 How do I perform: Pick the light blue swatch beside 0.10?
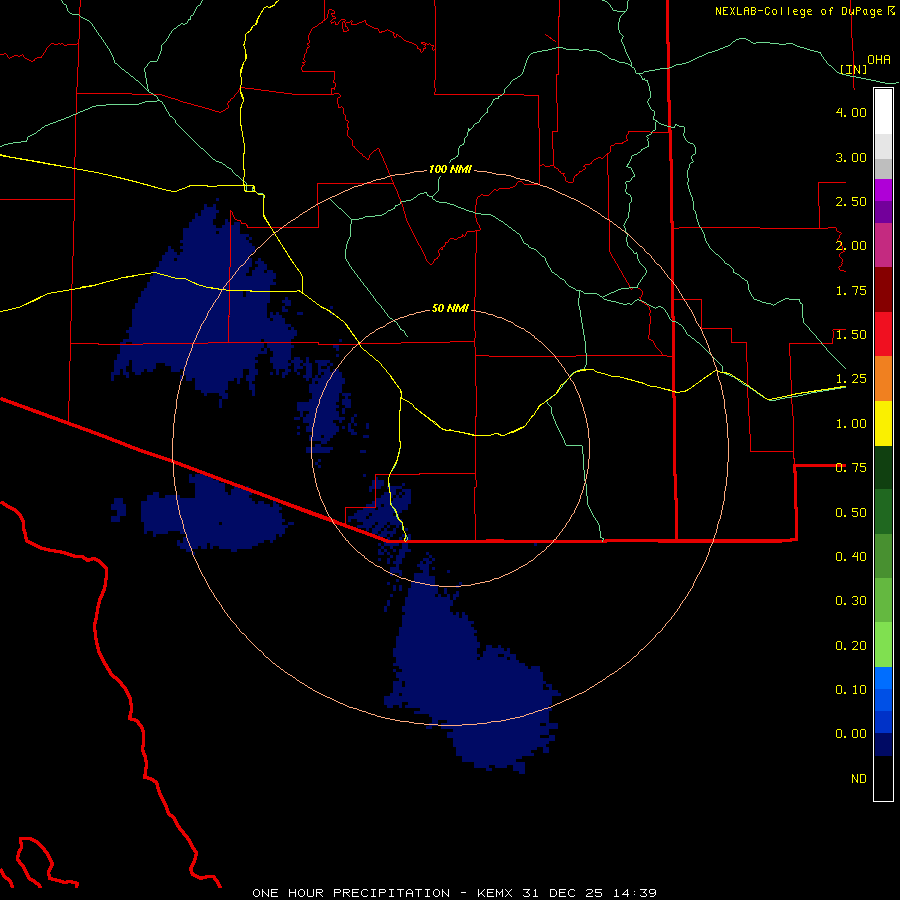click(883, 678)
